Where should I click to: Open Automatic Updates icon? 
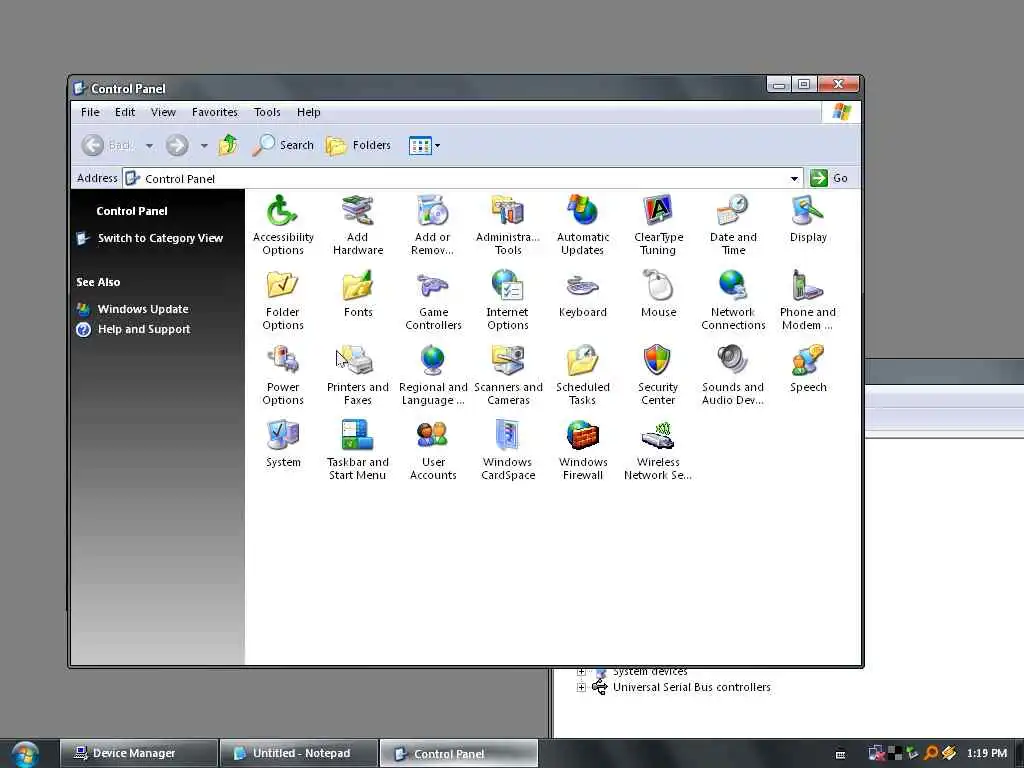tap(583, 225)
